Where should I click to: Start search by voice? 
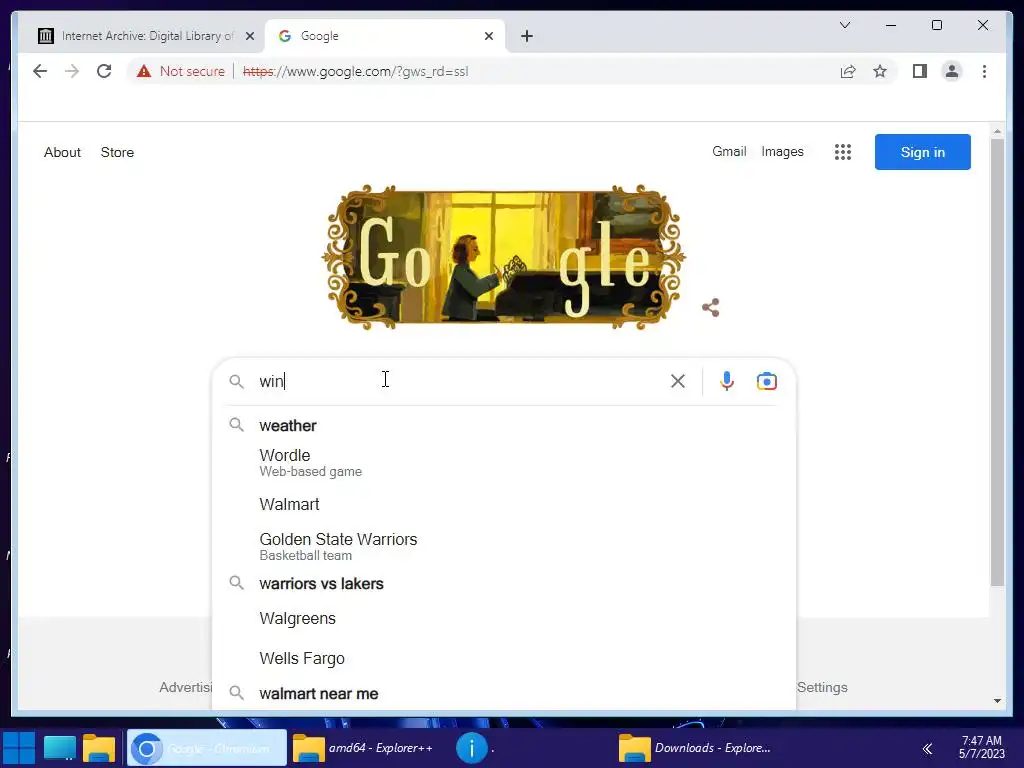(x=726, y=381)
